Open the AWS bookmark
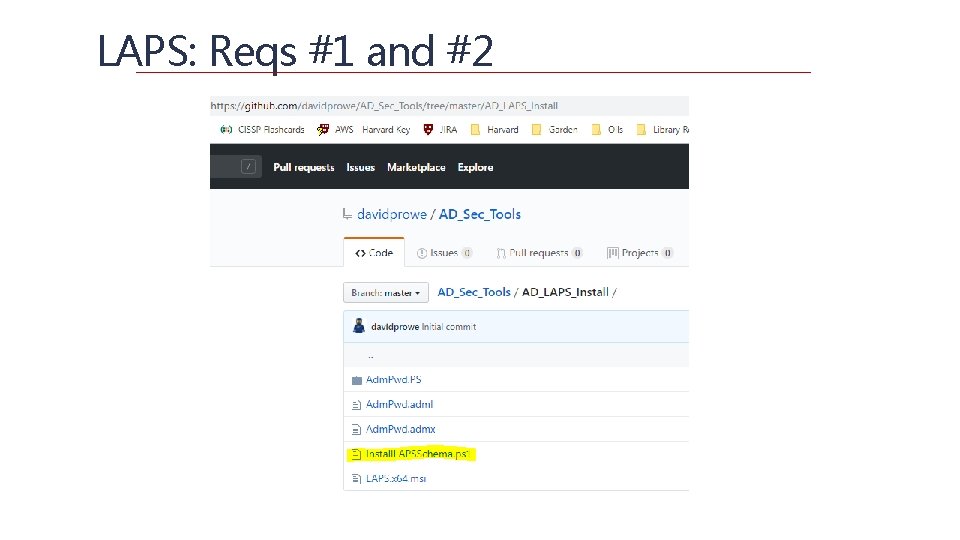The width and height of the screenshot is (960, 540). [x=336, y=130]
